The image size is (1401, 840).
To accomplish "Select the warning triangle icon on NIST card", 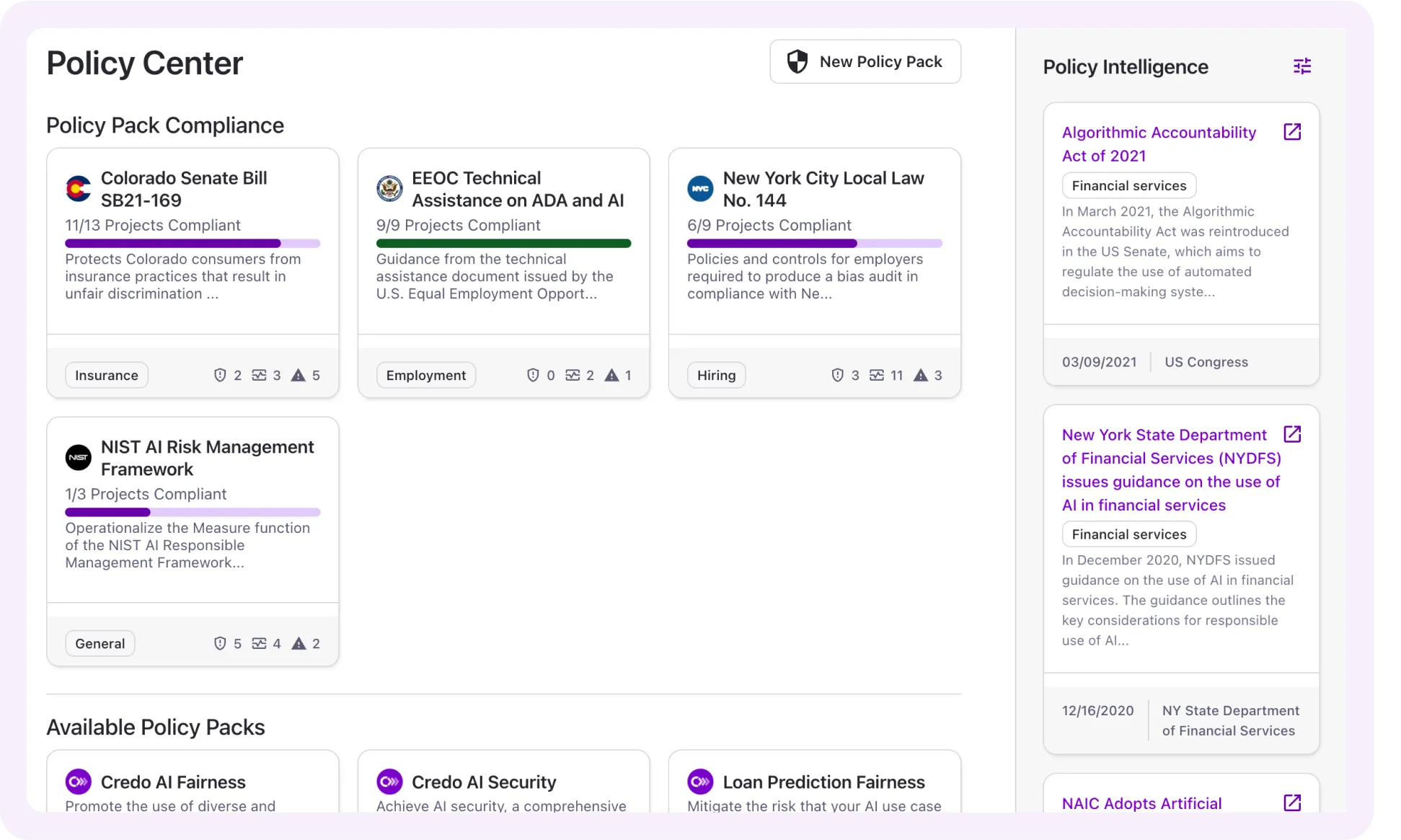I will (298, 643).
